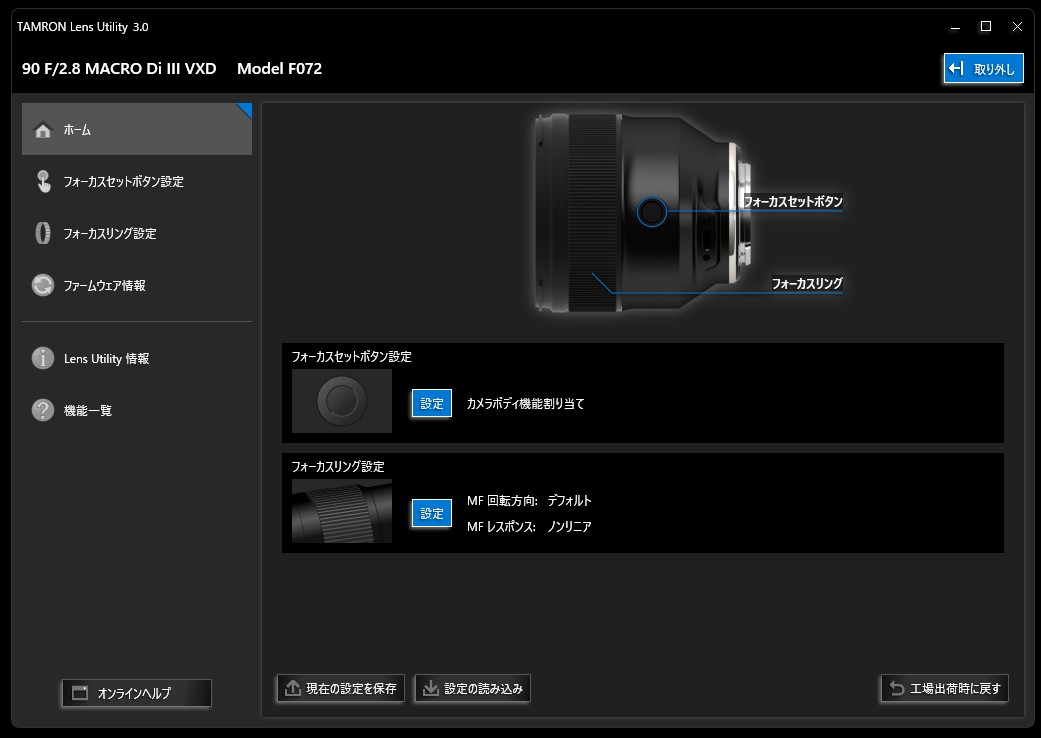Save the current settings with 現在の設定を保存
This screenshot has width=1041, height=738.
pos(340,688)
